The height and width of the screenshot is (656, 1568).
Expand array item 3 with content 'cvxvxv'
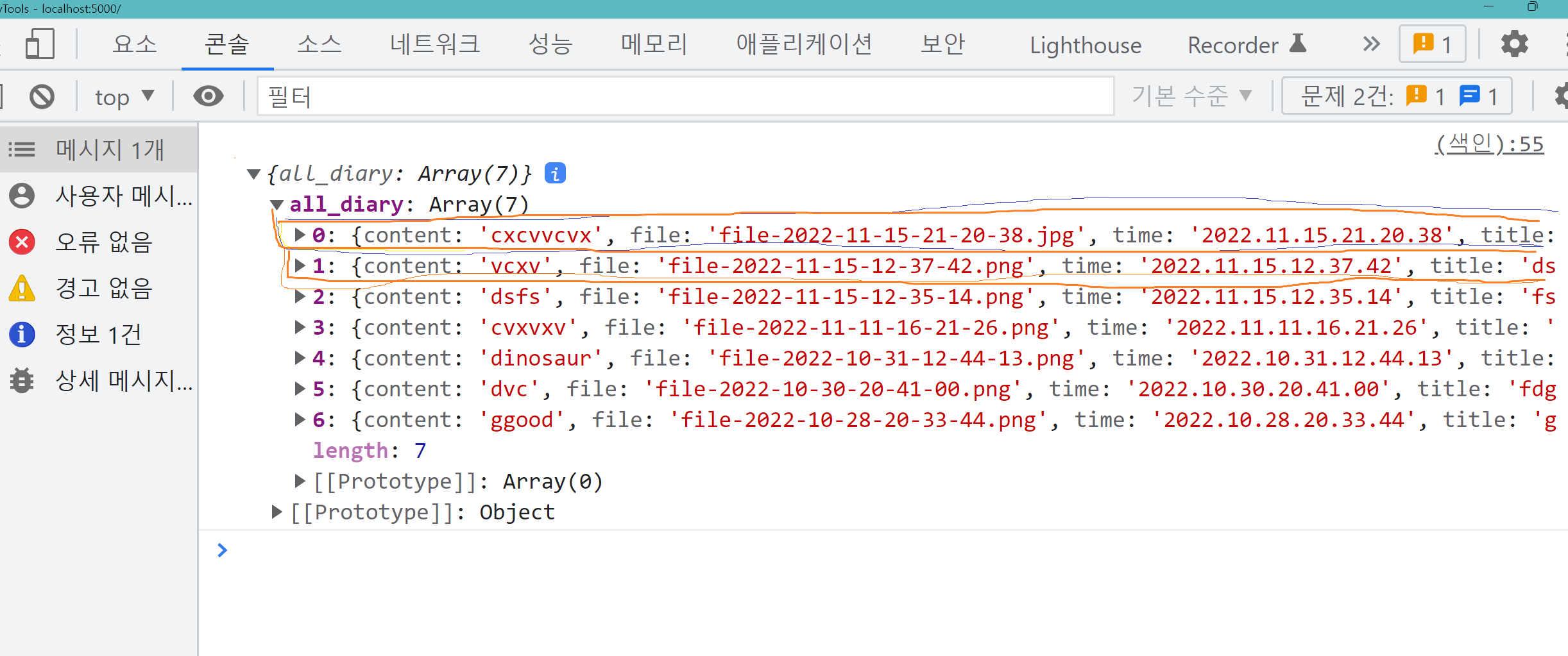click(x=300, y=327)
